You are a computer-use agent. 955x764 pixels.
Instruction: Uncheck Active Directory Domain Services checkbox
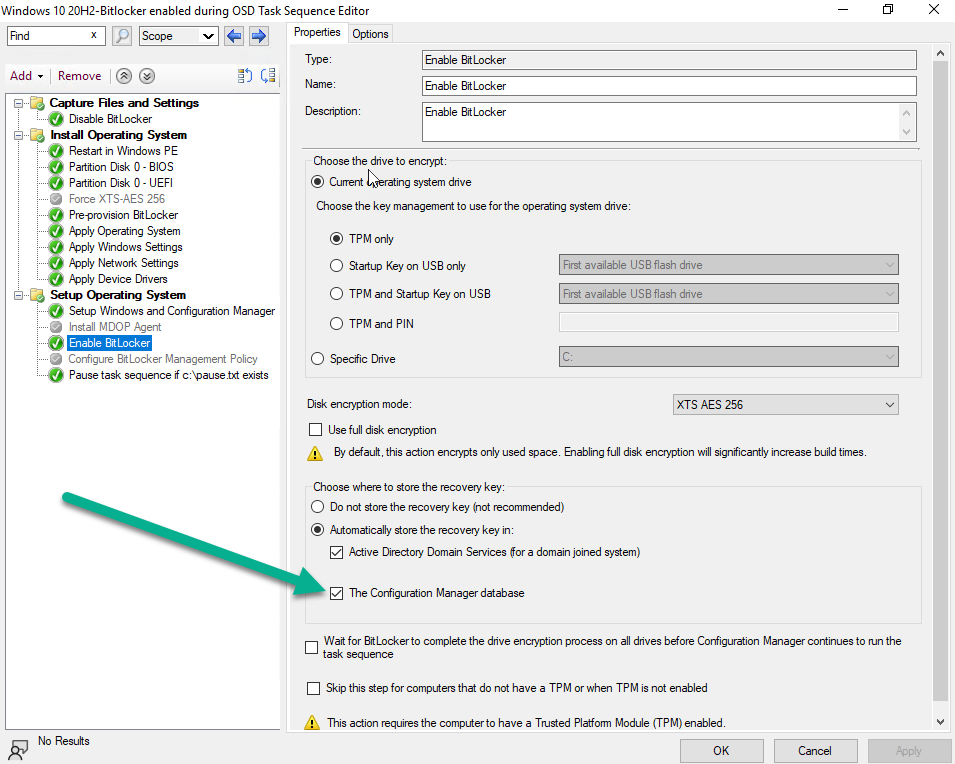[x=336, y=552]
